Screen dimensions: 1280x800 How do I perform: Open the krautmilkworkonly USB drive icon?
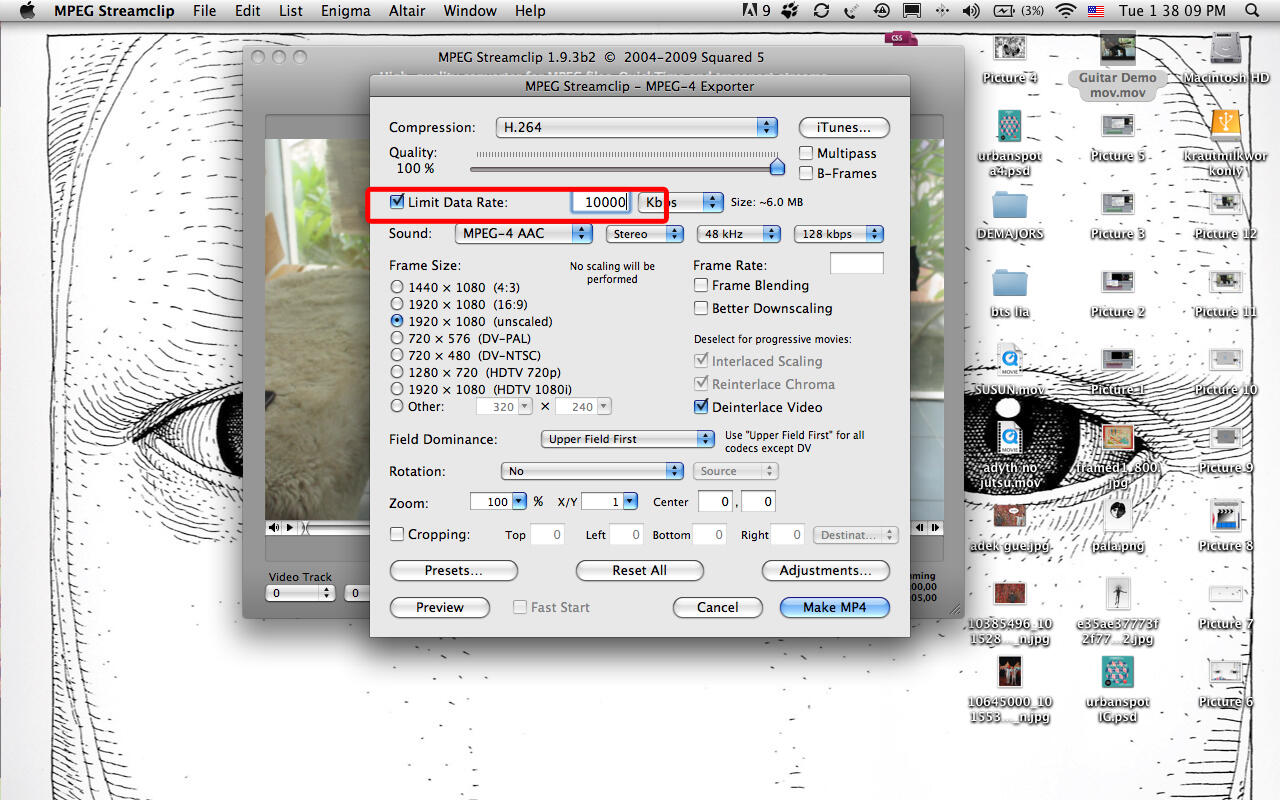tap(1225, 125)
